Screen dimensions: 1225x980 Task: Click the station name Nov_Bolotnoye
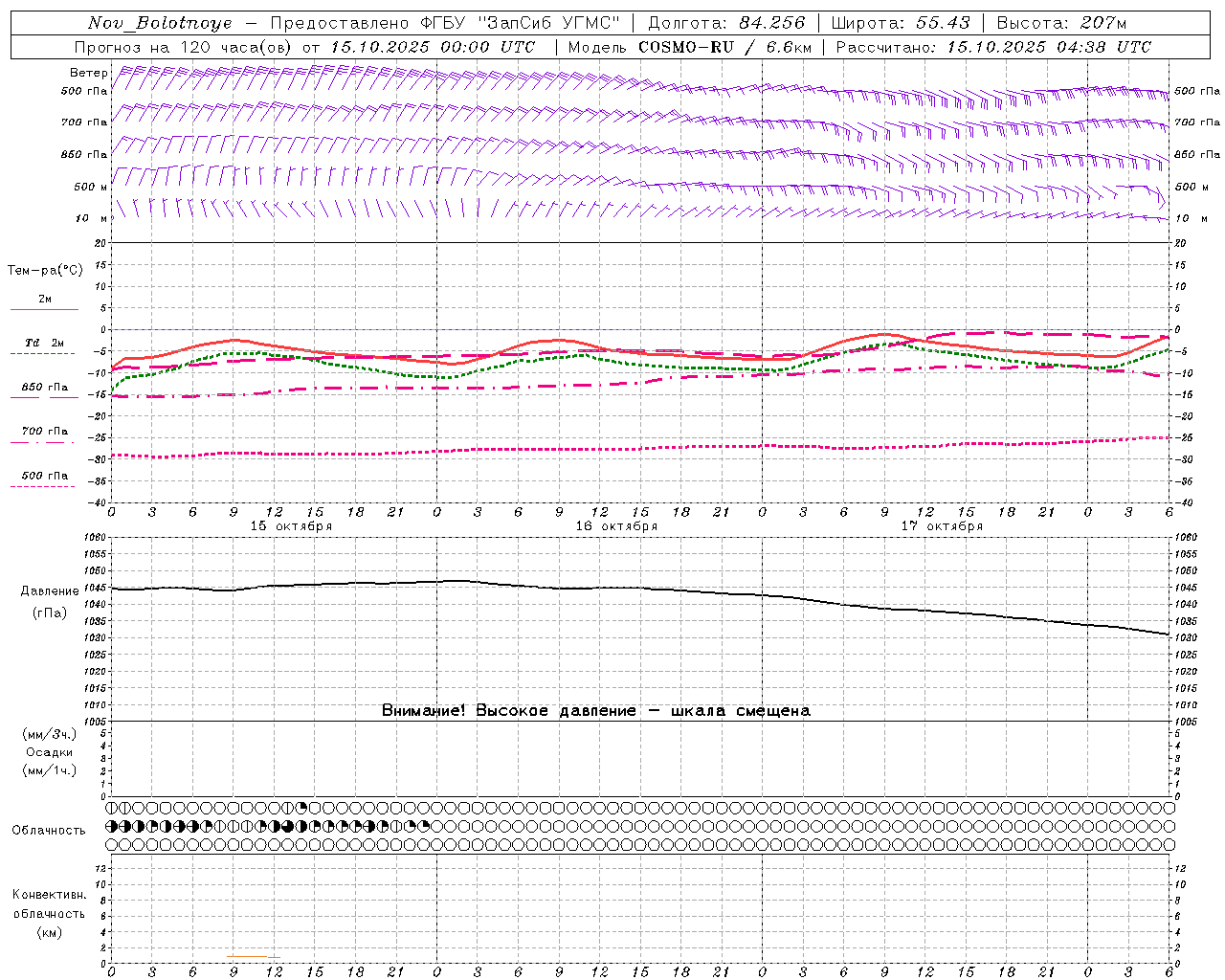pos(160,23)
